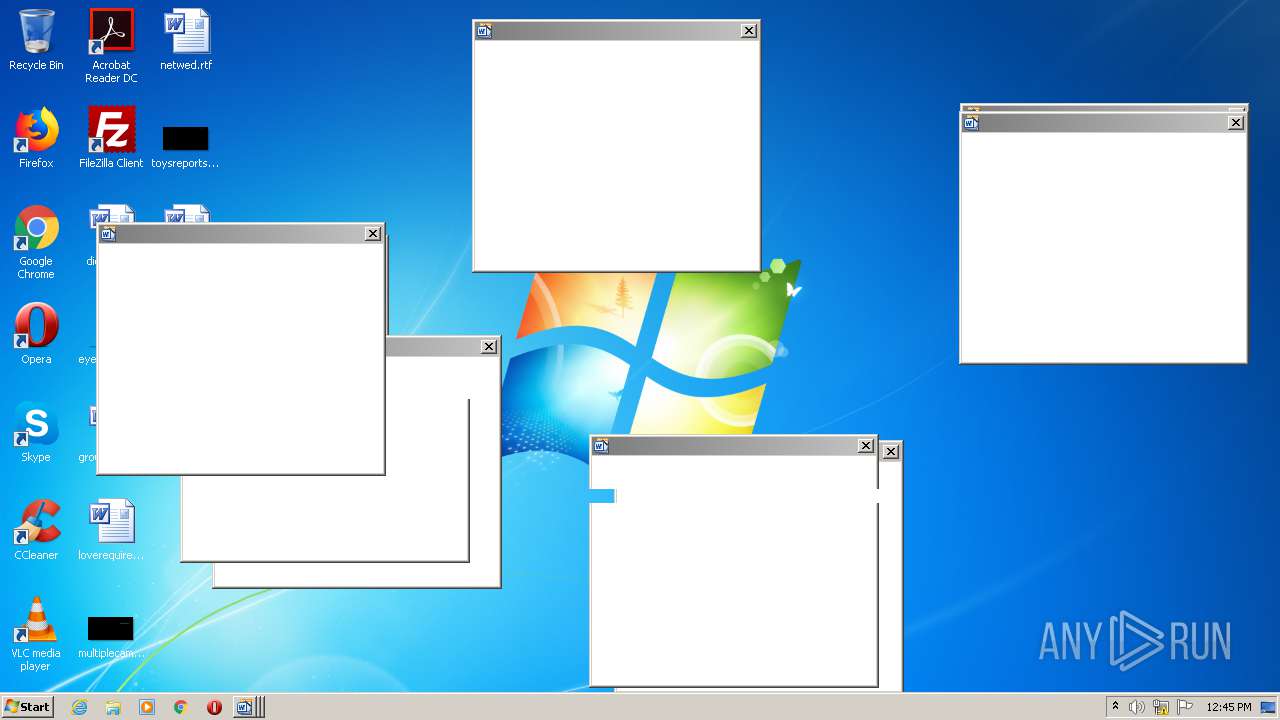Activate the Word taskbar button
The width and height of the screenshot is (1280, 720).
246,707
